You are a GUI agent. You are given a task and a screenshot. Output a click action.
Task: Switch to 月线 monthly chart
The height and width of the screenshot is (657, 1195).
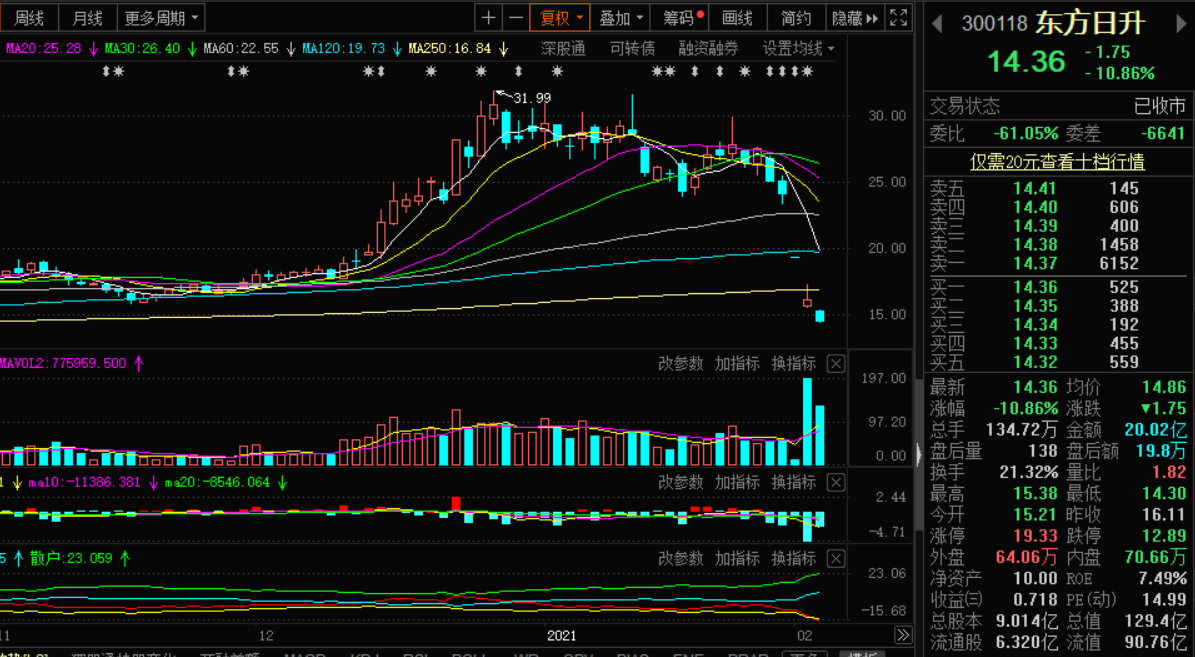(88, 18)
